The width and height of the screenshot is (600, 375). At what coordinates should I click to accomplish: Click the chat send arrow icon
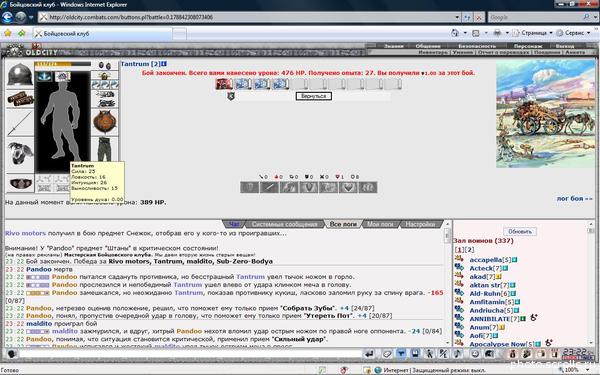[369, 354]
